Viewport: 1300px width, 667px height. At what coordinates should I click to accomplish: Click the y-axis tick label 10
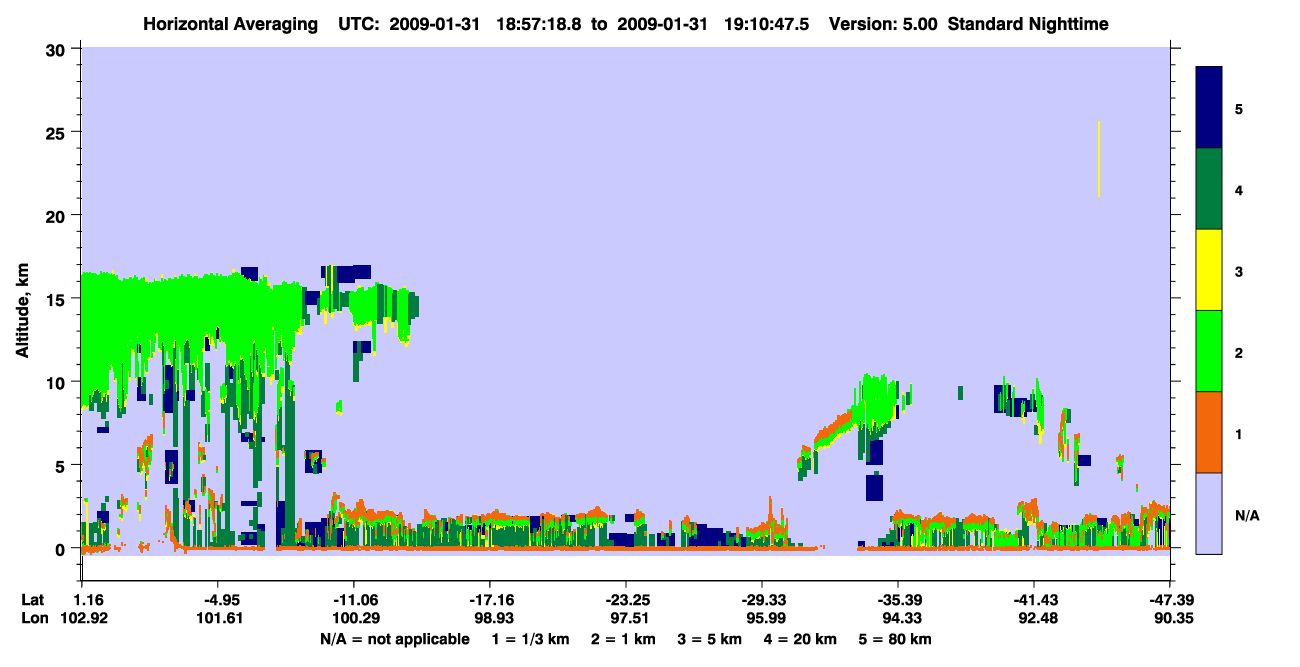(x=57, y=382)
